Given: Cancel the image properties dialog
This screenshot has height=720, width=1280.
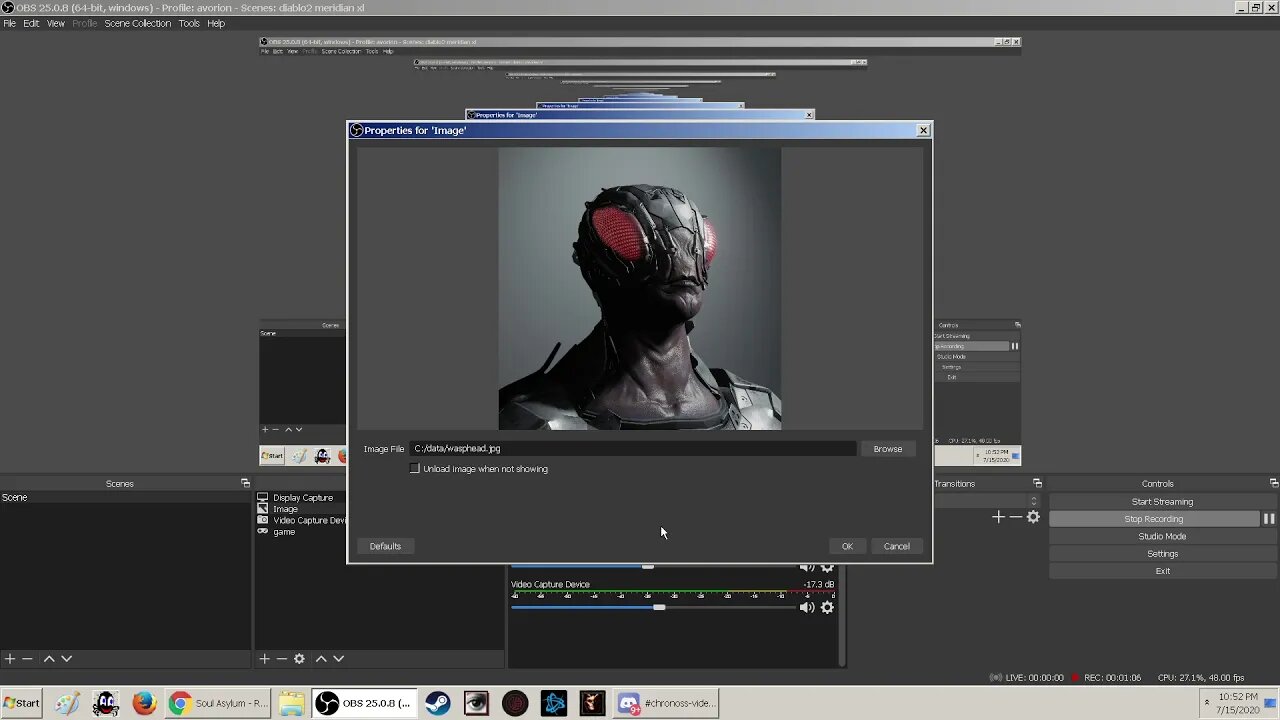Looking at the screenshot, I should pyautogui.click(x=896, y=546).
